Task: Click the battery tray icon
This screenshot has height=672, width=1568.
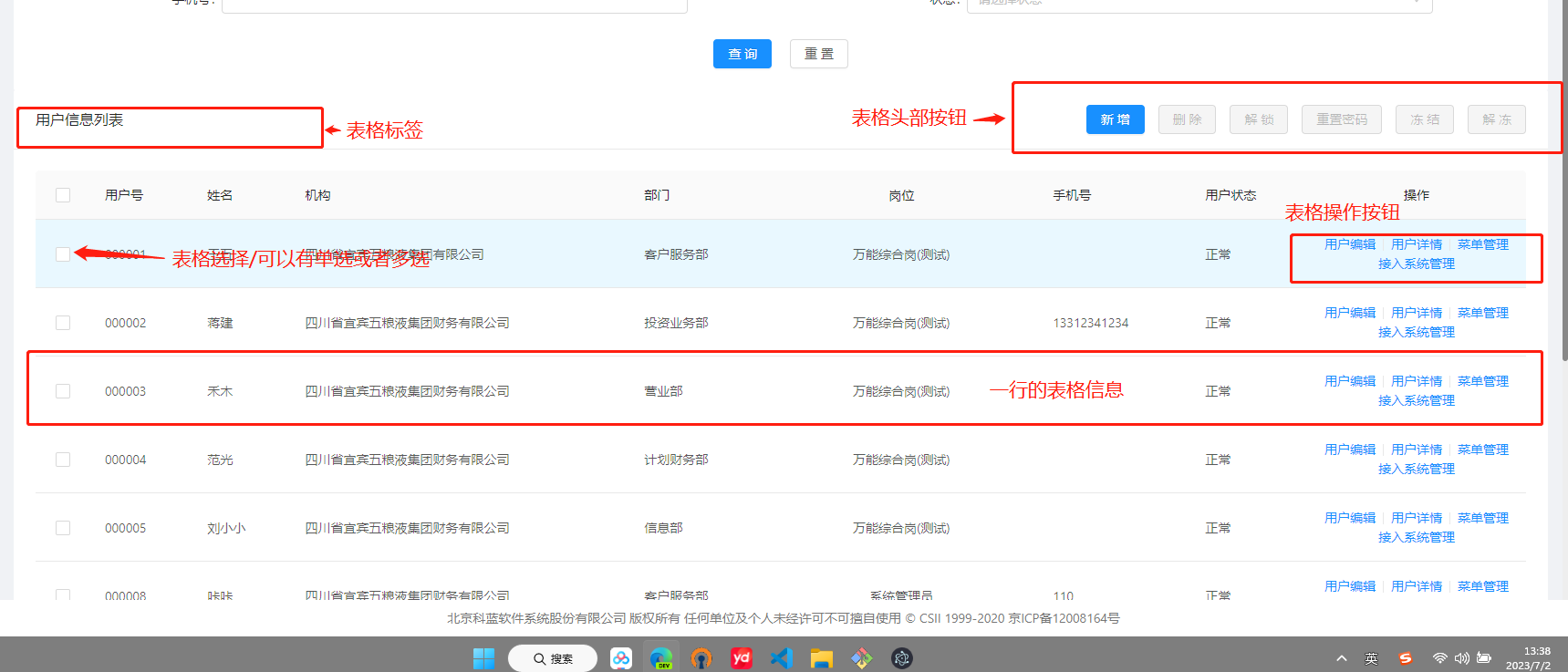Action: tap(1484, 658)
